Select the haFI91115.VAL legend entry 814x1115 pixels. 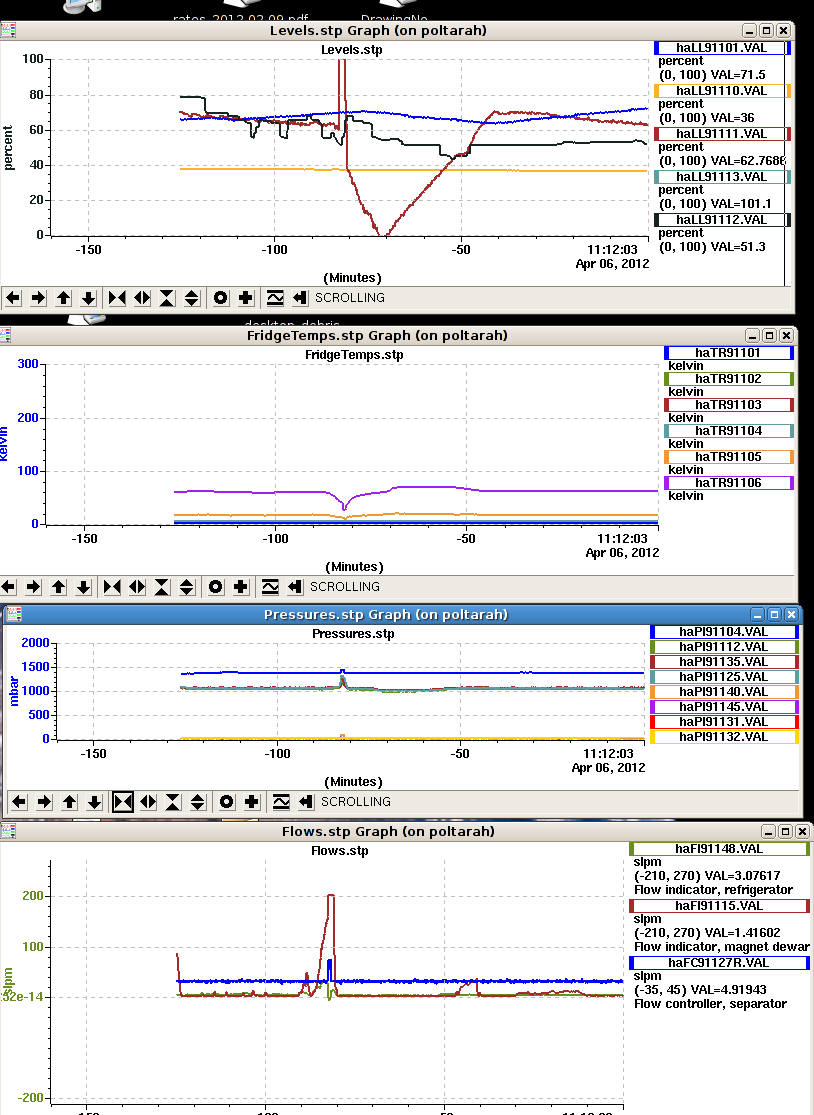coord(719,906)
